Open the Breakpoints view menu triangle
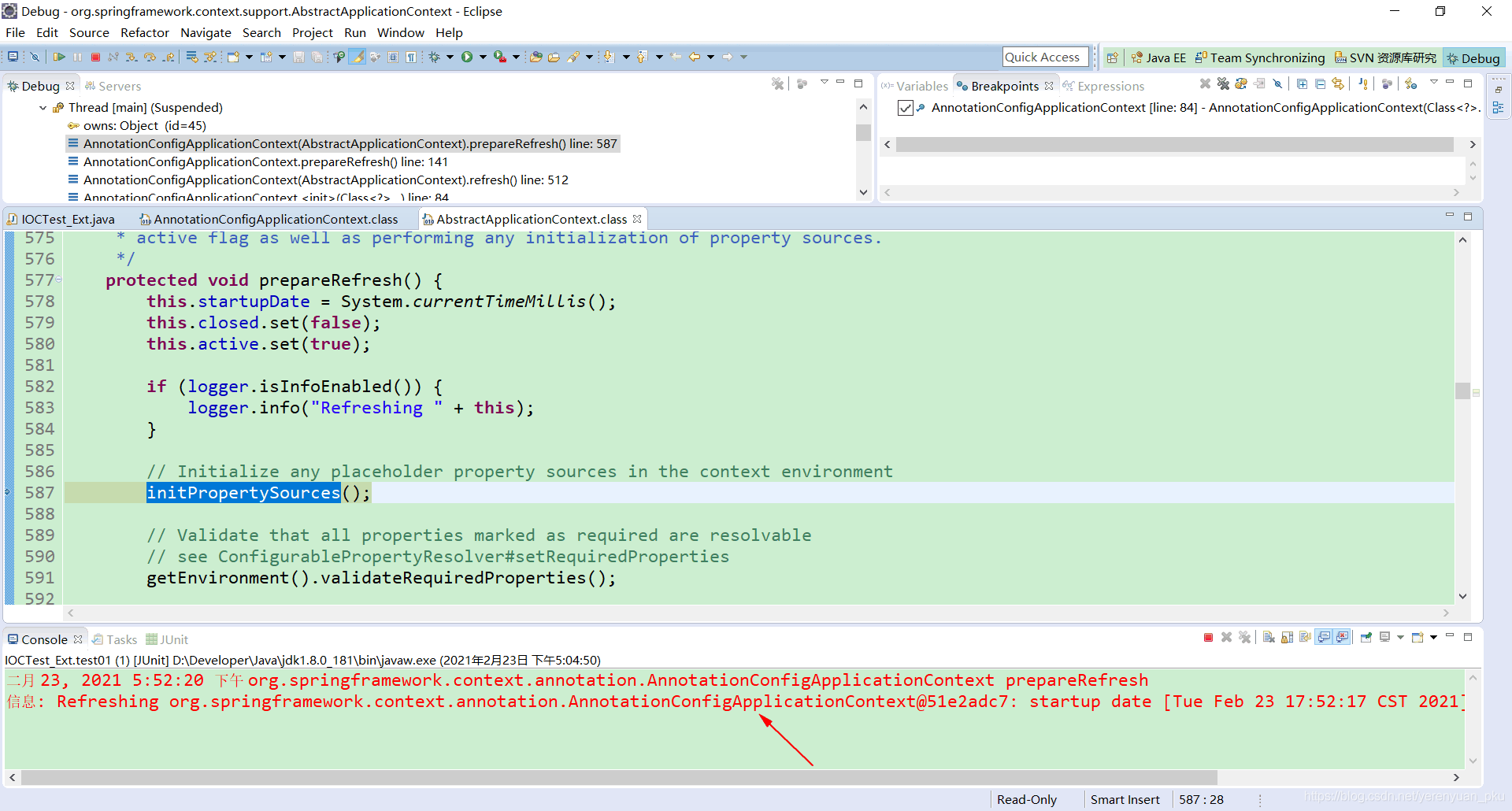Viewport: 1512px width, 811px height. click(1433, 82)
